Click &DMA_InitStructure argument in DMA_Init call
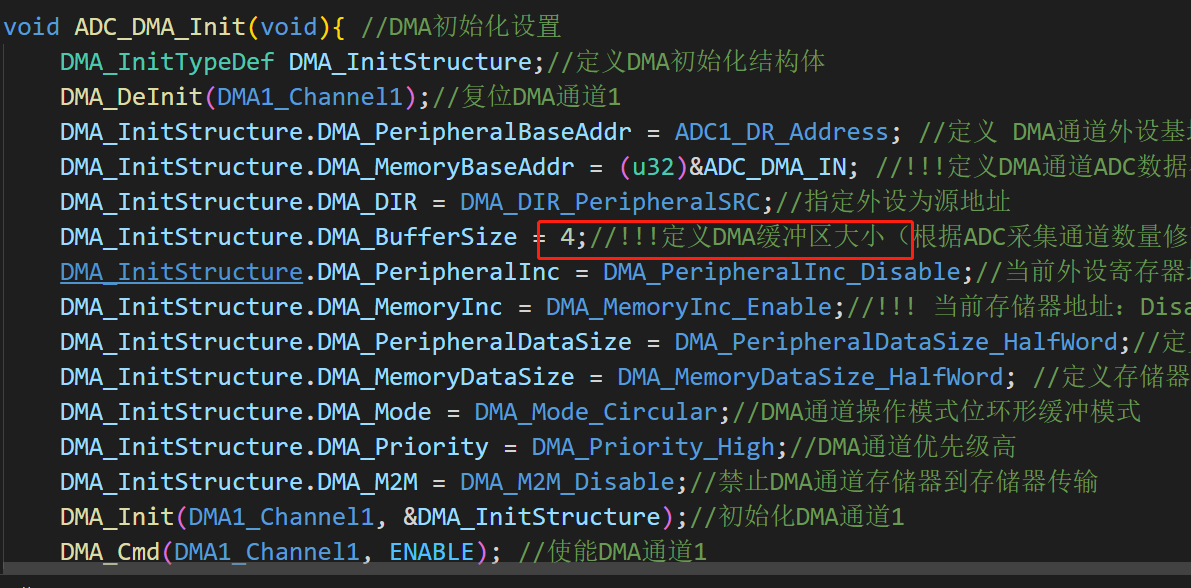 click(x=532, y=517)
